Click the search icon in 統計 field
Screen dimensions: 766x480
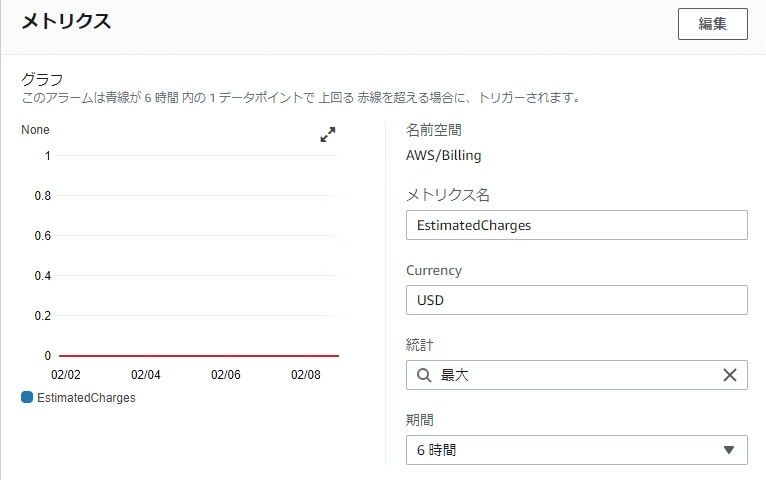424,375
